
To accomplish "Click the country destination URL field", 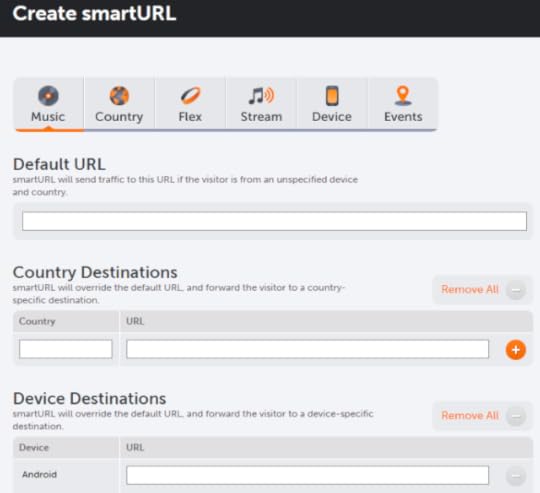I will pyautogui.click(x=308, y=349).
